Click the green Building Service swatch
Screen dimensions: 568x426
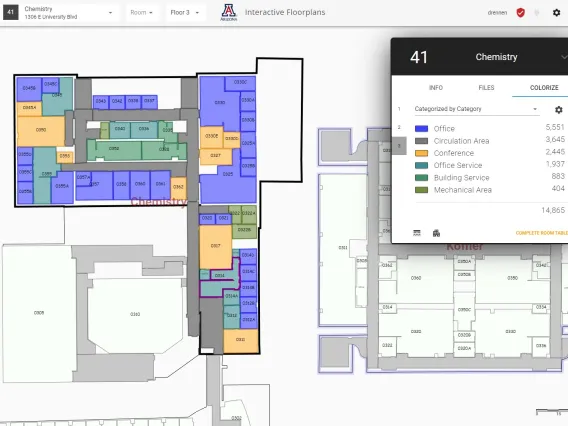(421, 178)
